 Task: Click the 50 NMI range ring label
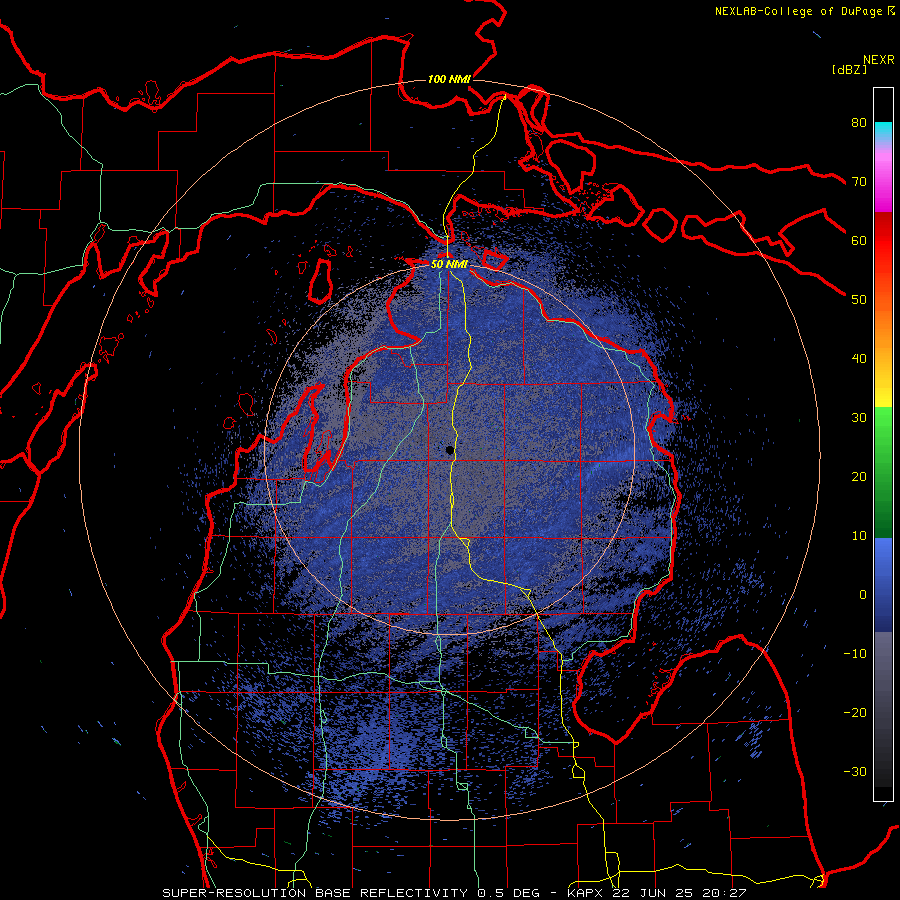[449, 265]
